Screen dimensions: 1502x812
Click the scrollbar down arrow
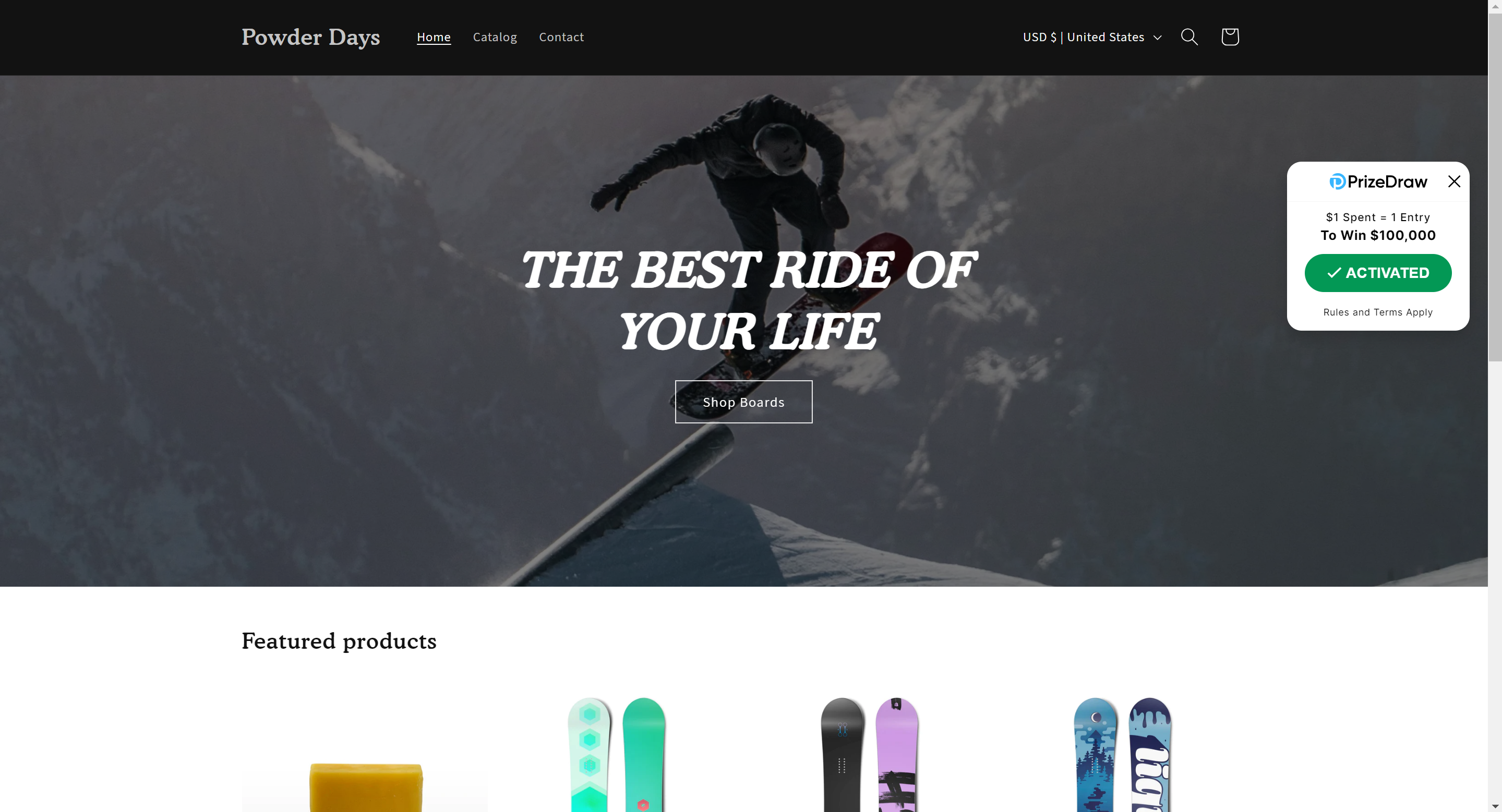click(1494, 806)
